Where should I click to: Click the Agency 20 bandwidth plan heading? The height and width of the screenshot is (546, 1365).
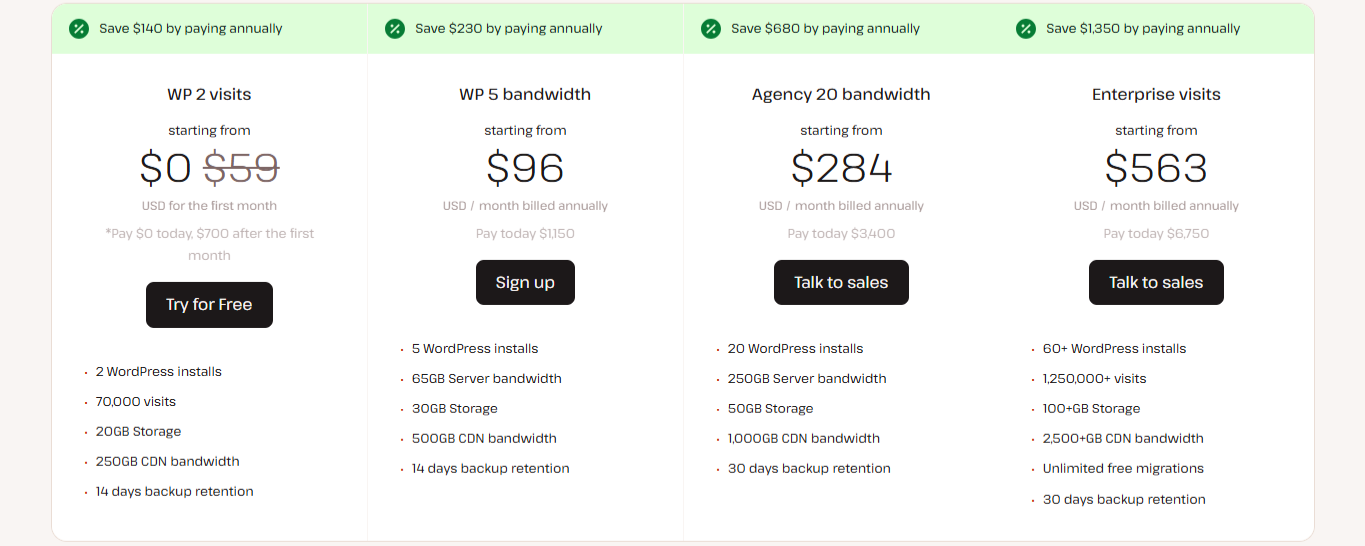pos(841,95)
